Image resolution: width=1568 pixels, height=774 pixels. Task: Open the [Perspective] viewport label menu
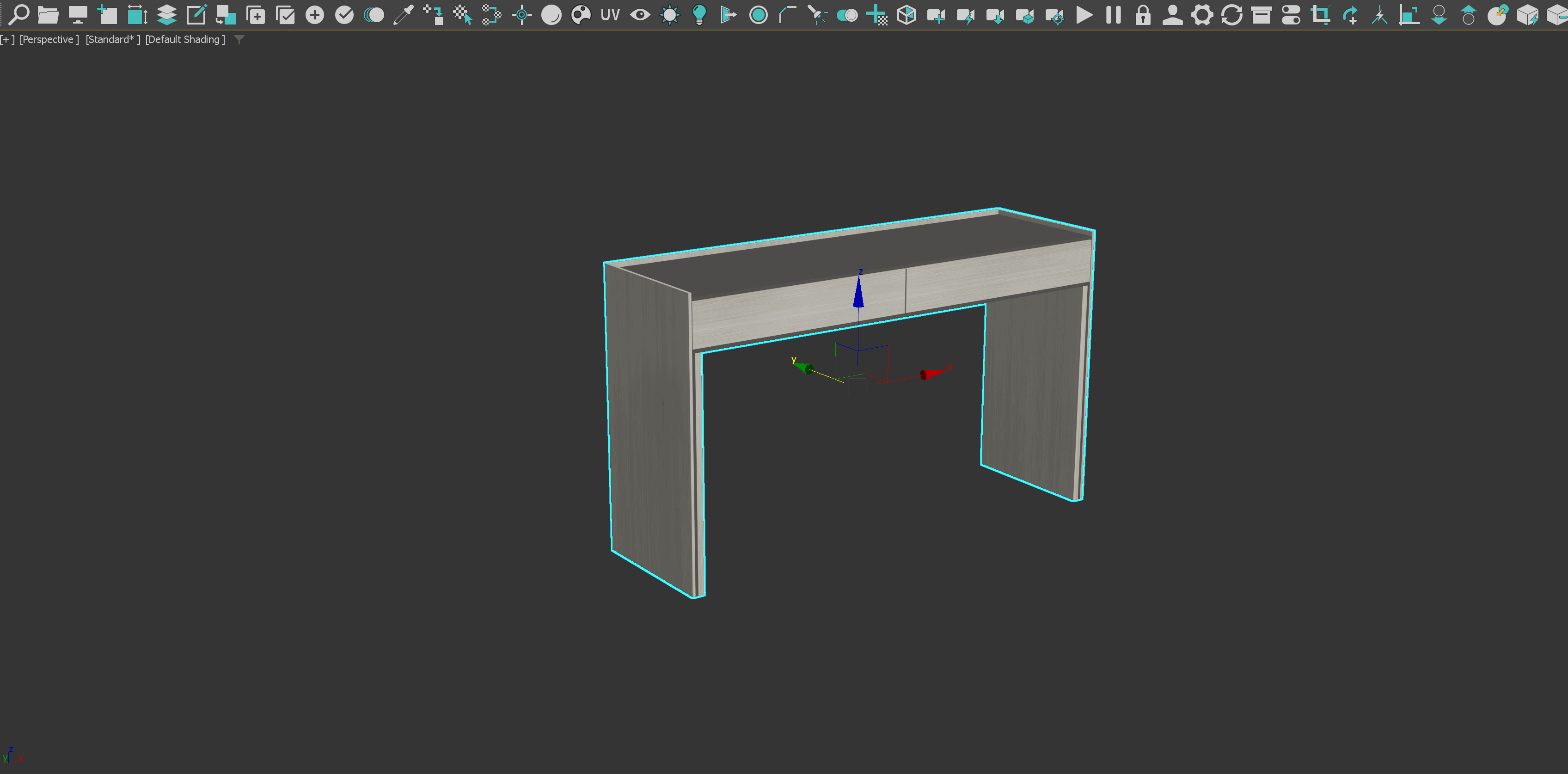point(49,40)
